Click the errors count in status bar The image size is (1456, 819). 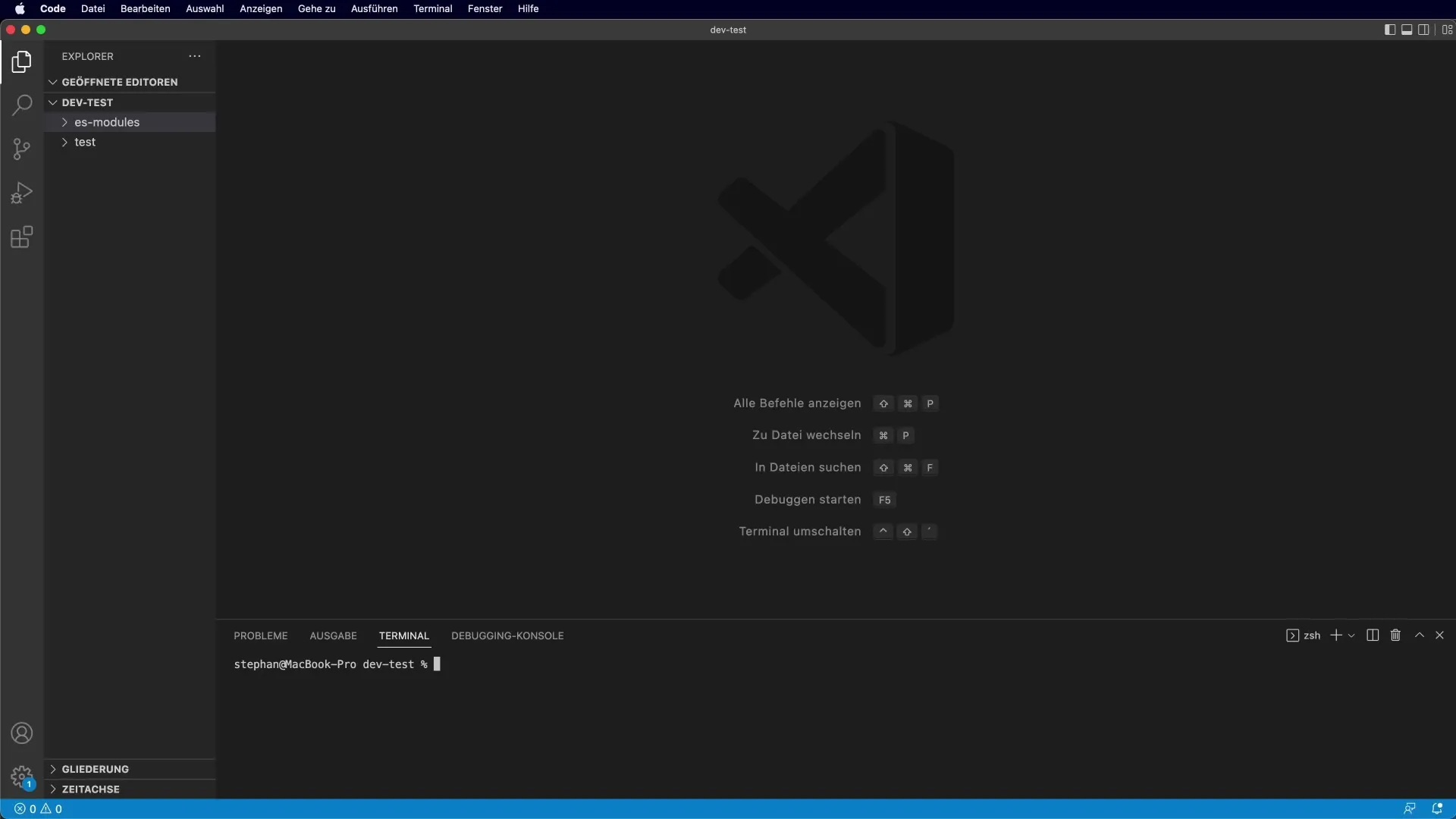(x=25, y=809)
